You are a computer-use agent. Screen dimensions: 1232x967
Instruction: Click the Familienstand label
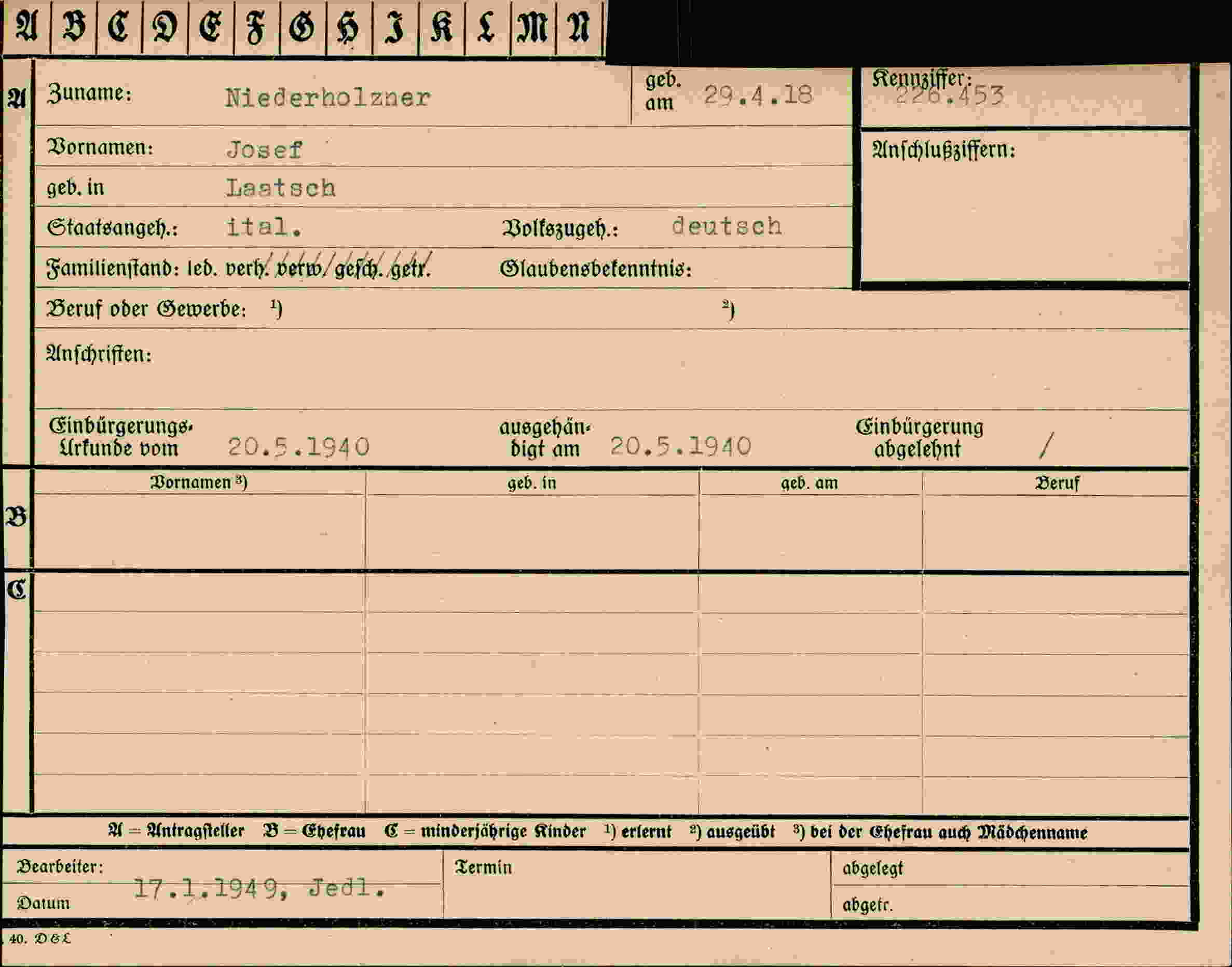pos(113,268)
